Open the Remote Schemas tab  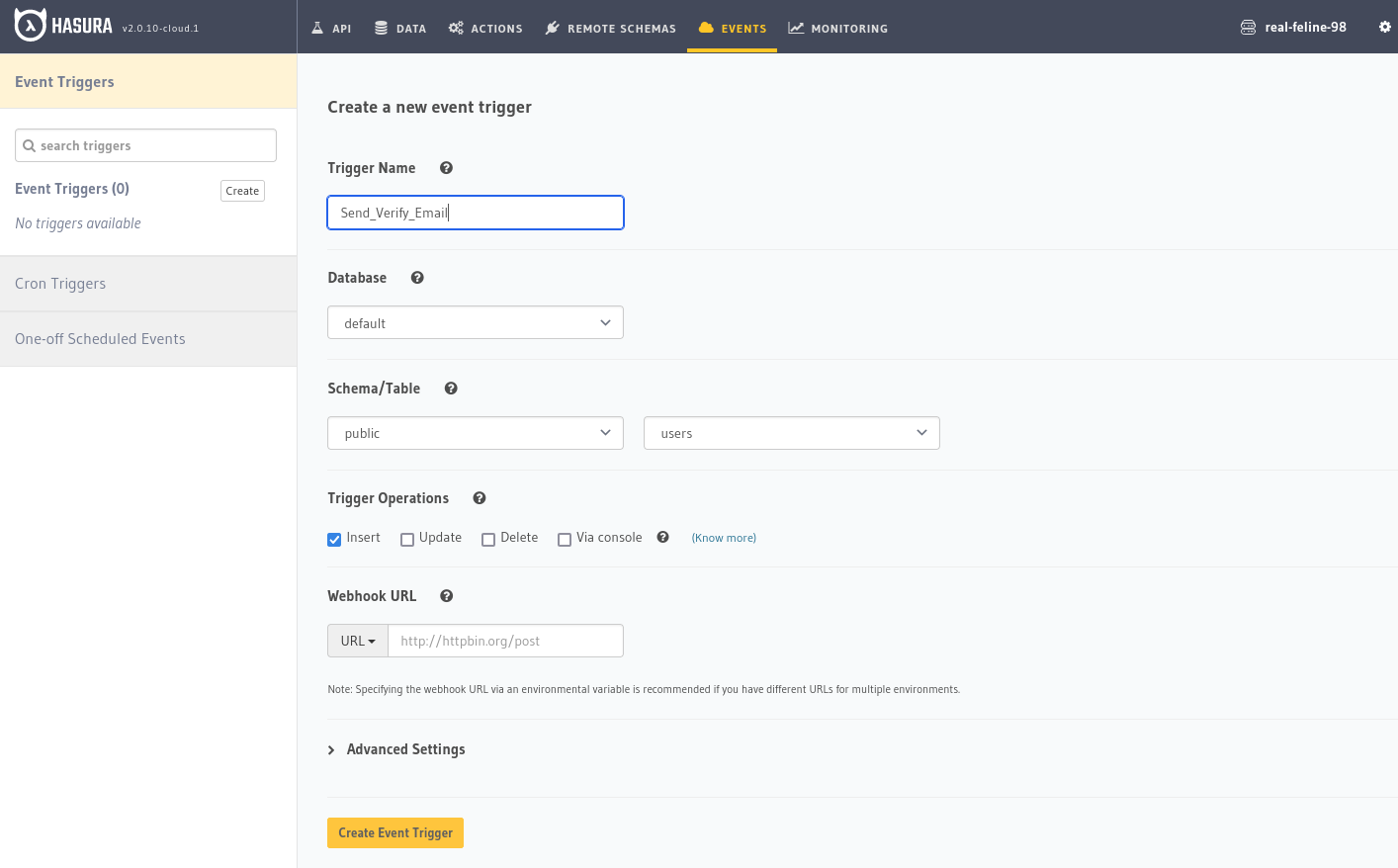(611, 28)
